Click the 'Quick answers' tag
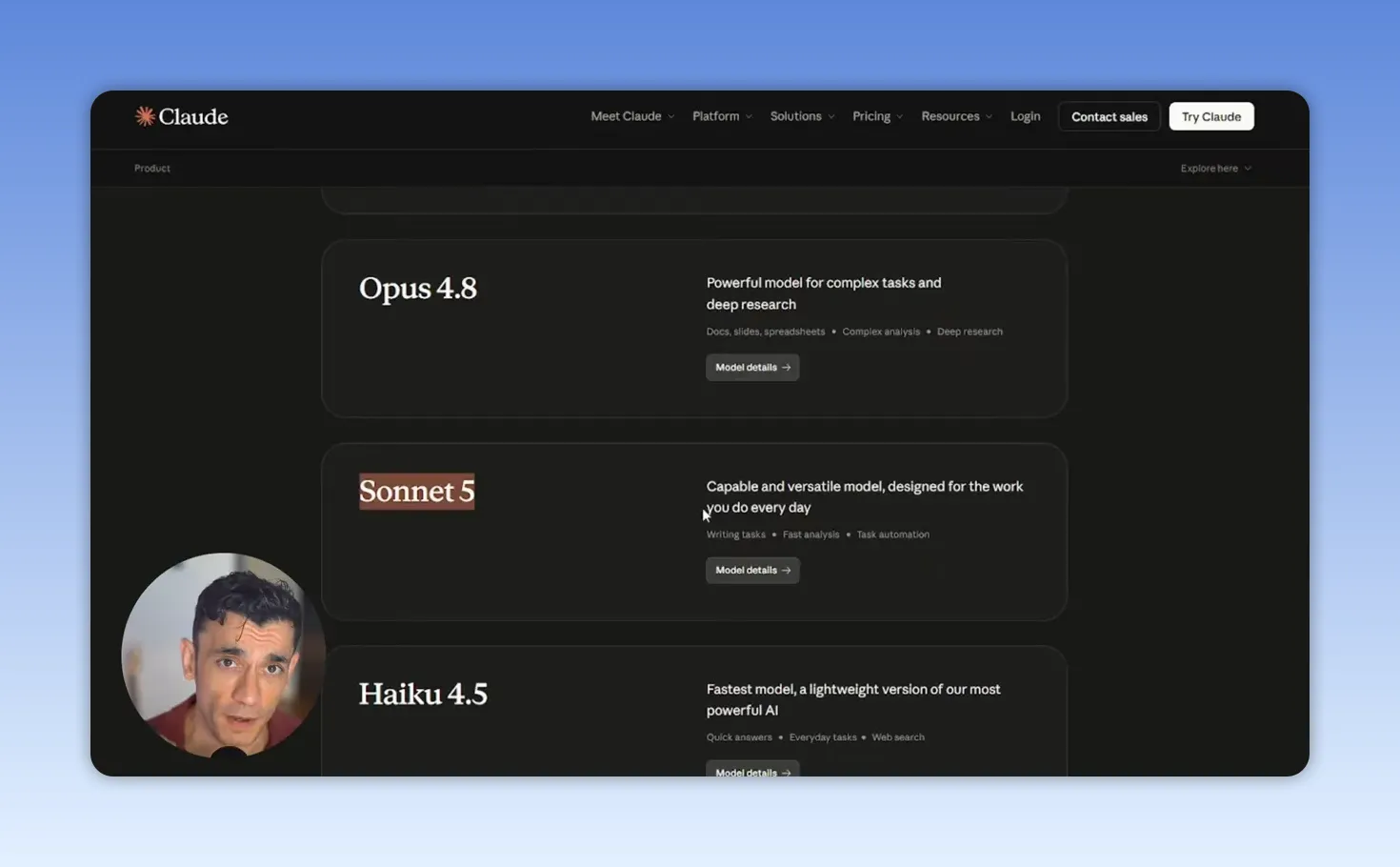Image resolution: width=1400 pixels, height=867 pixels. 739,737
